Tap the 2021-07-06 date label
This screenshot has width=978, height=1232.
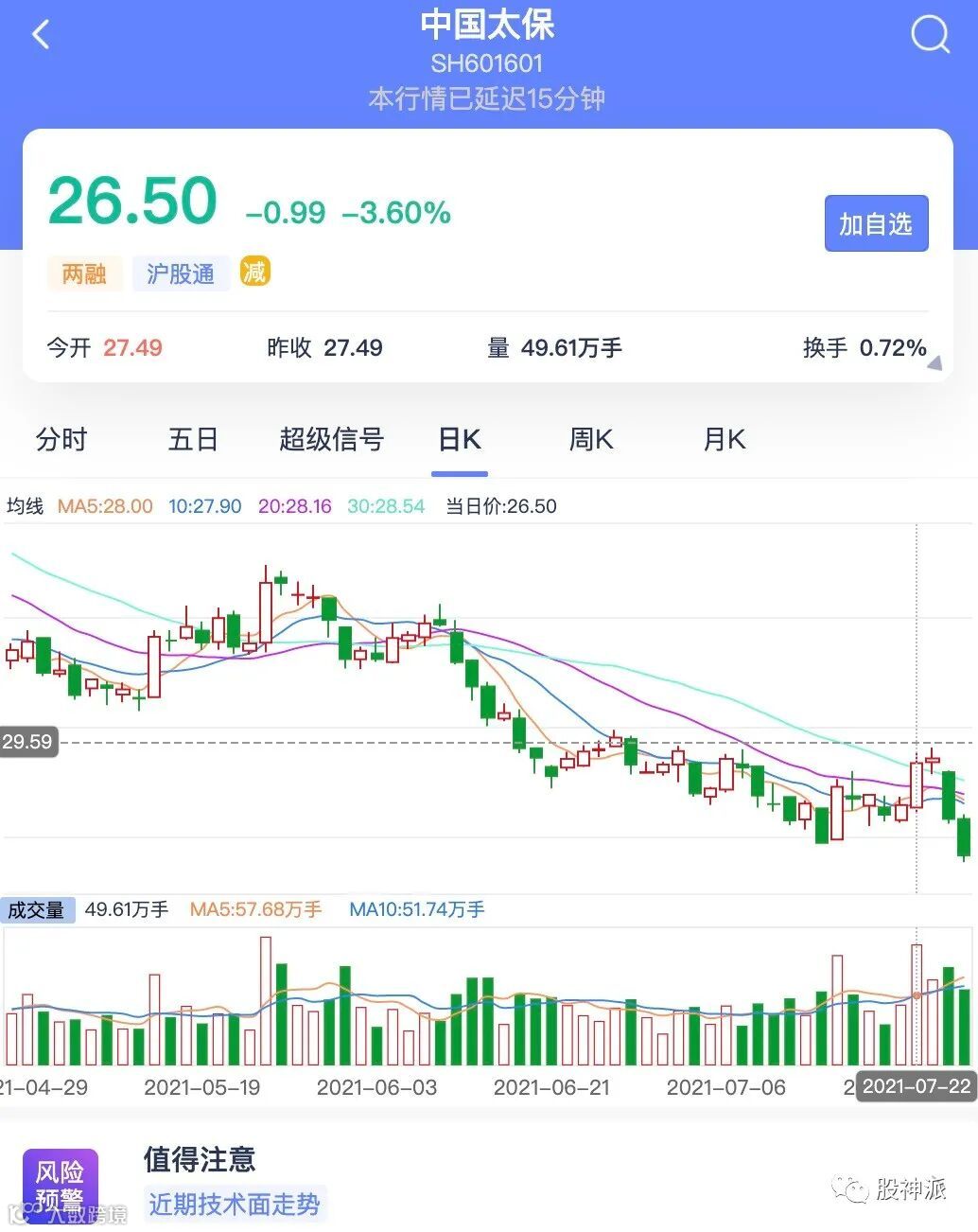pyautogui.click(x=726, y=1087)
